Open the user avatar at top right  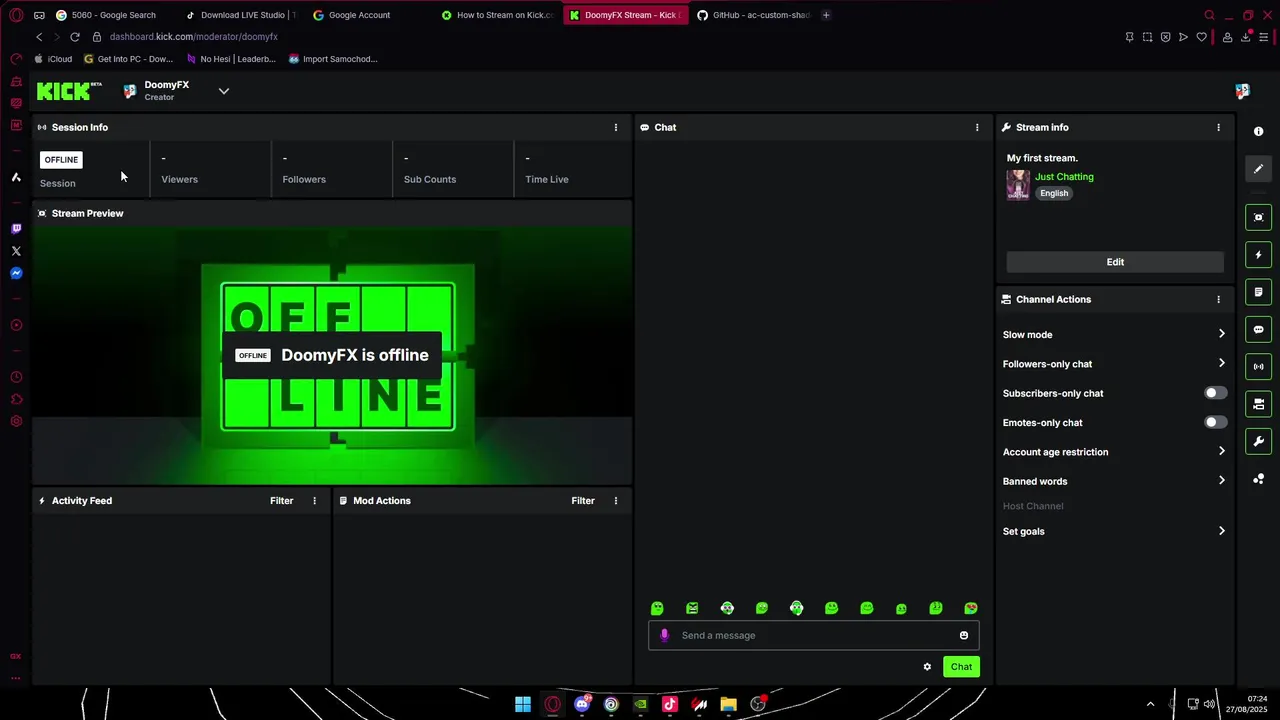point(1242,91)
